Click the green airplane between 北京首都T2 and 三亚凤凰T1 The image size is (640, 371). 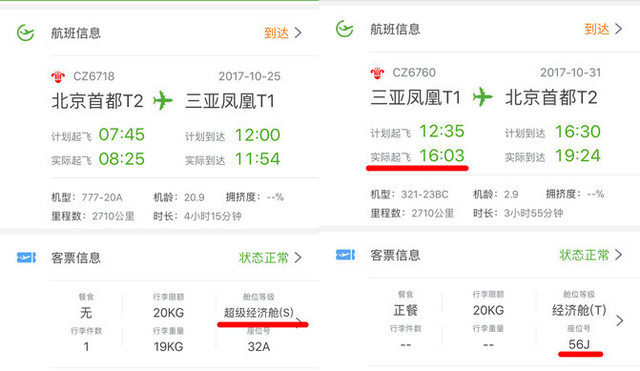163,100
